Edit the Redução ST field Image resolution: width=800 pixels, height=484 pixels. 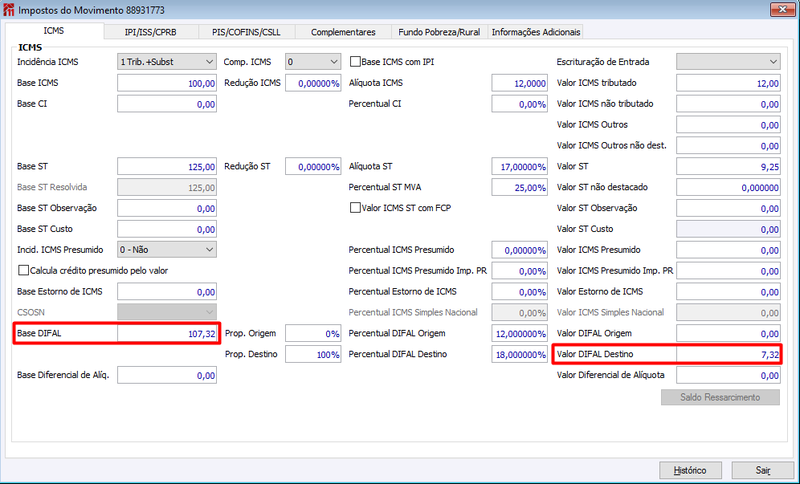click(313, 167)
